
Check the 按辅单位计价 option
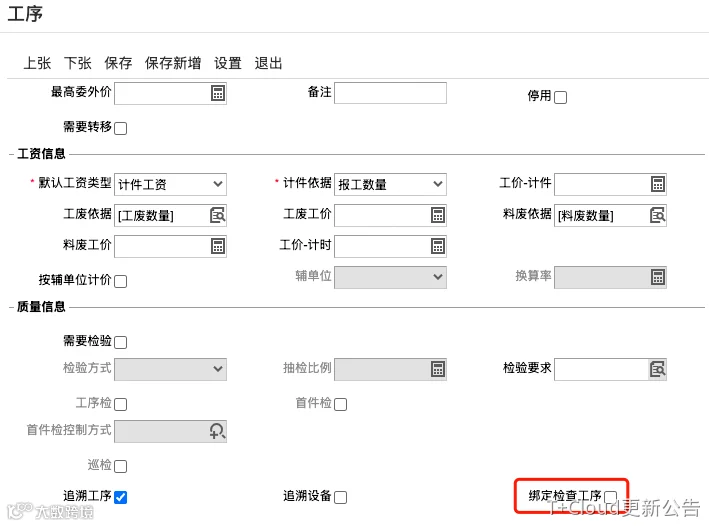[120, 281]
